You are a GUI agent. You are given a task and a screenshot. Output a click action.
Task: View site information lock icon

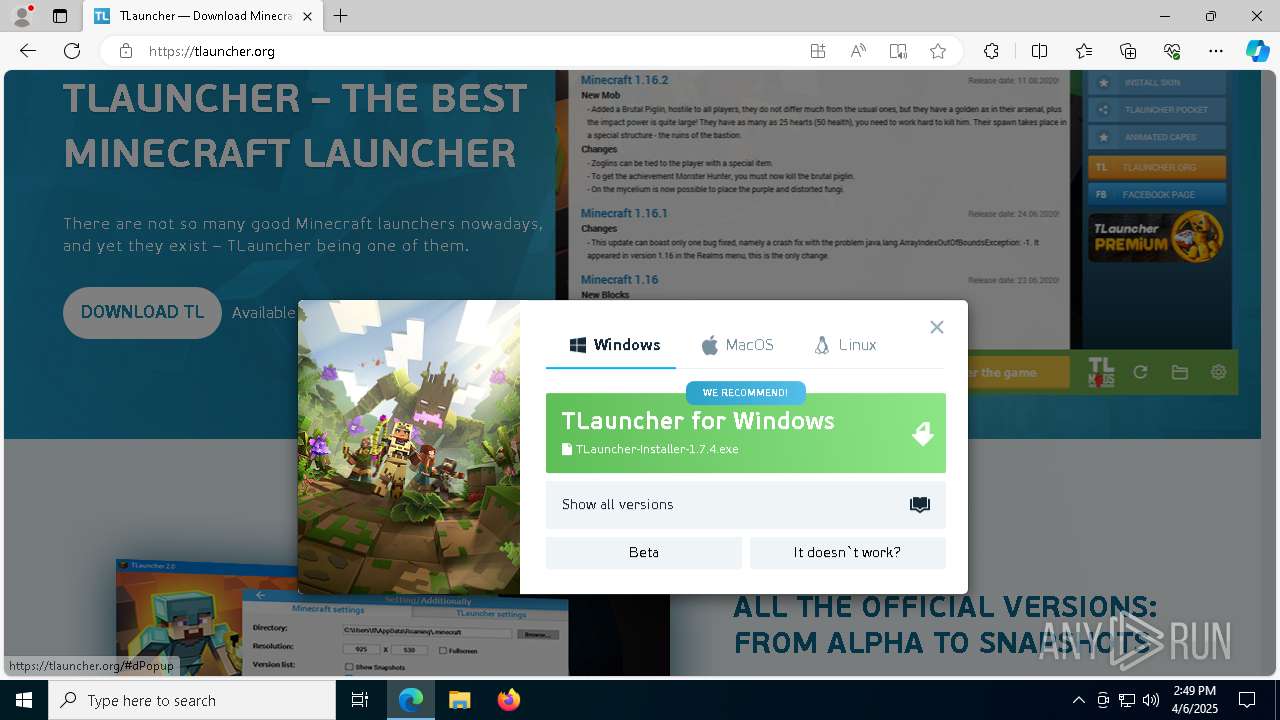[126, 51]
